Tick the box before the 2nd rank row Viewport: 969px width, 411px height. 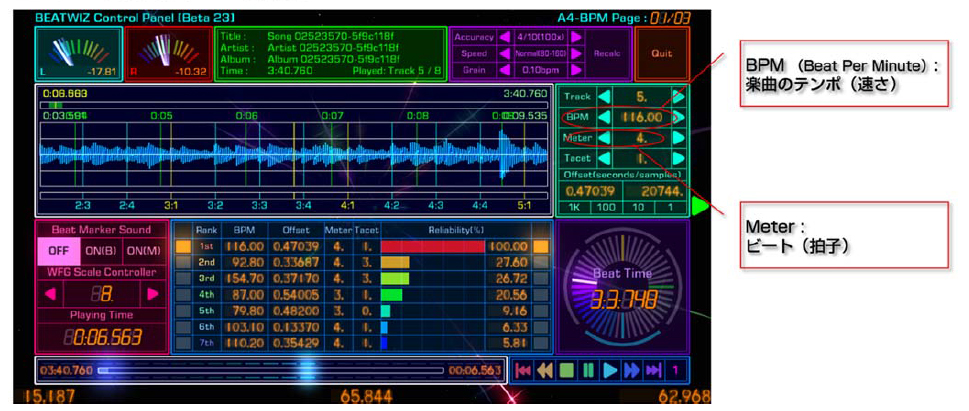[x=183, y=263]
